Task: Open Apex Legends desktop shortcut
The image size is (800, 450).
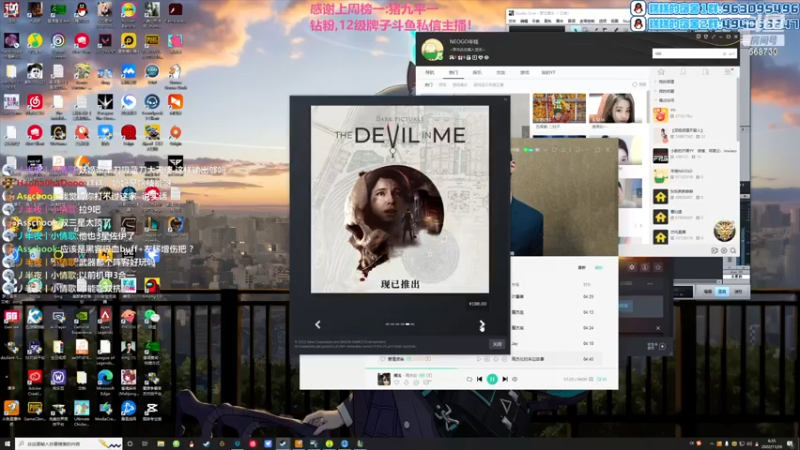Action: point(105,320)
